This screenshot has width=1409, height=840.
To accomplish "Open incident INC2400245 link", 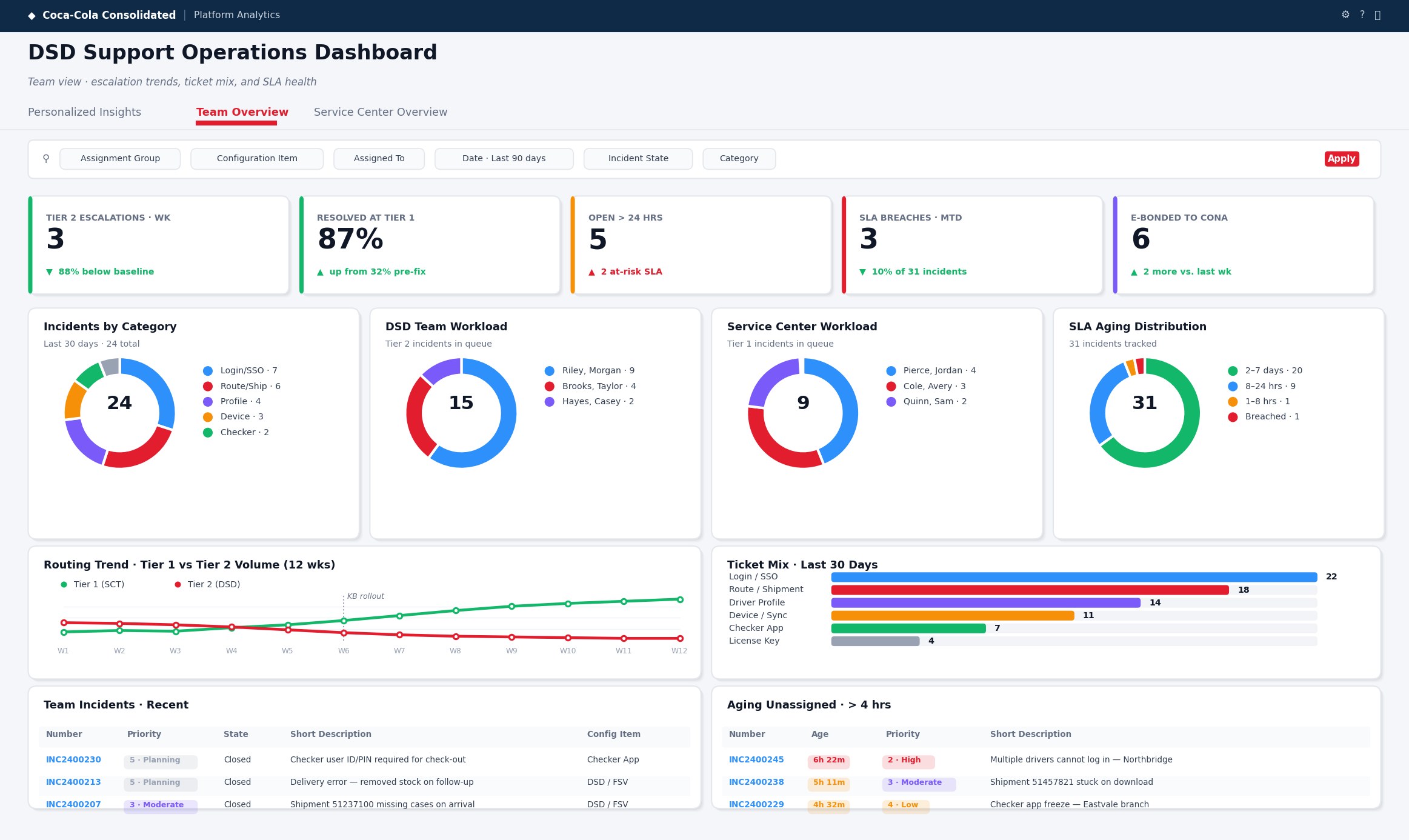I will (756, 759).
